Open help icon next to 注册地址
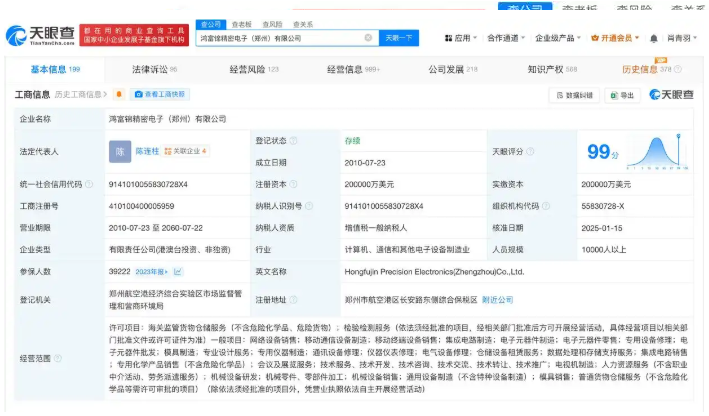Viewport: 709px width, 416px height. click(293, 299)
